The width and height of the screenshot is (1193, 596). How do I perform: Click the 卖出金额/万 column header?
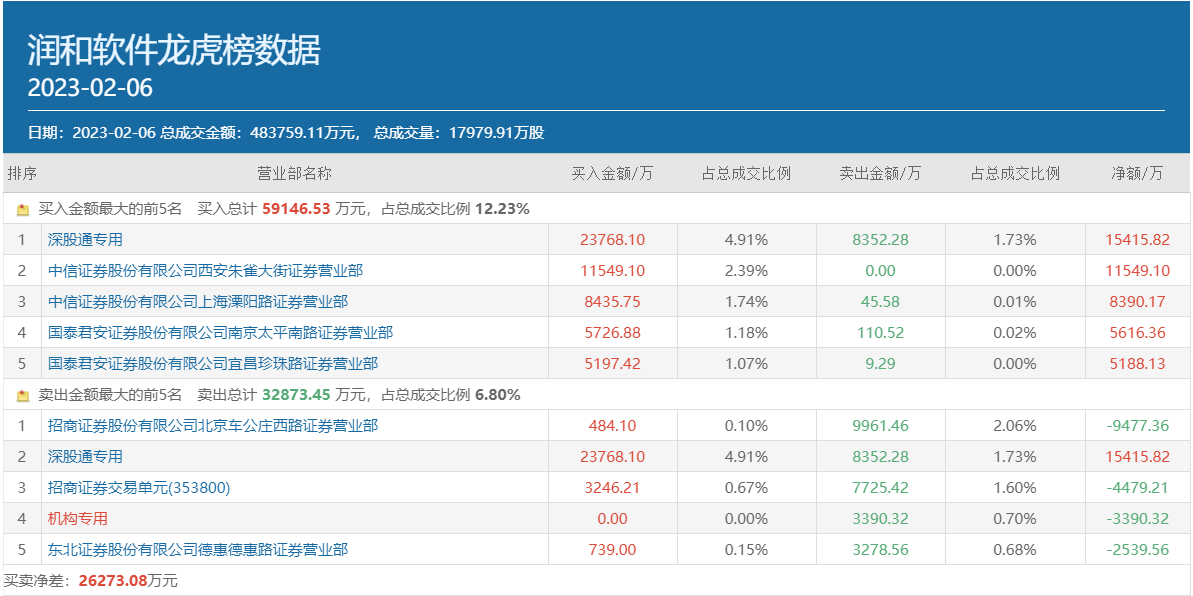(x=880, y=173)
